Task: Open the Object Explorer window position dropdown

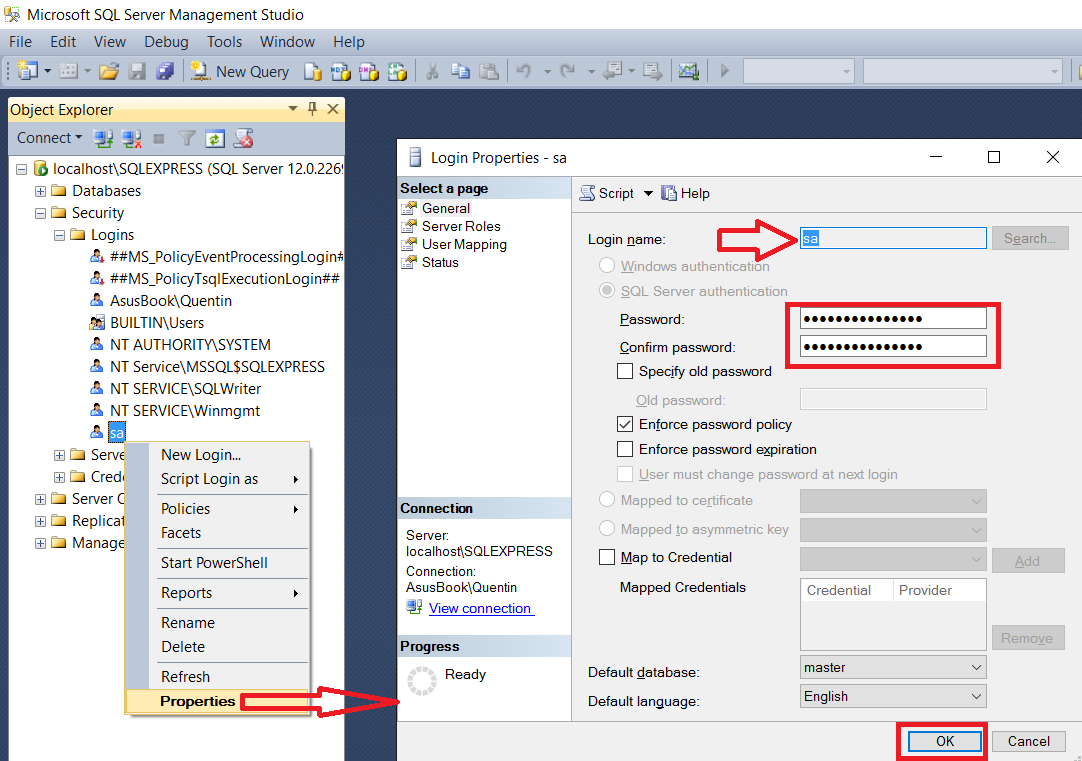Action: (293, 109)
